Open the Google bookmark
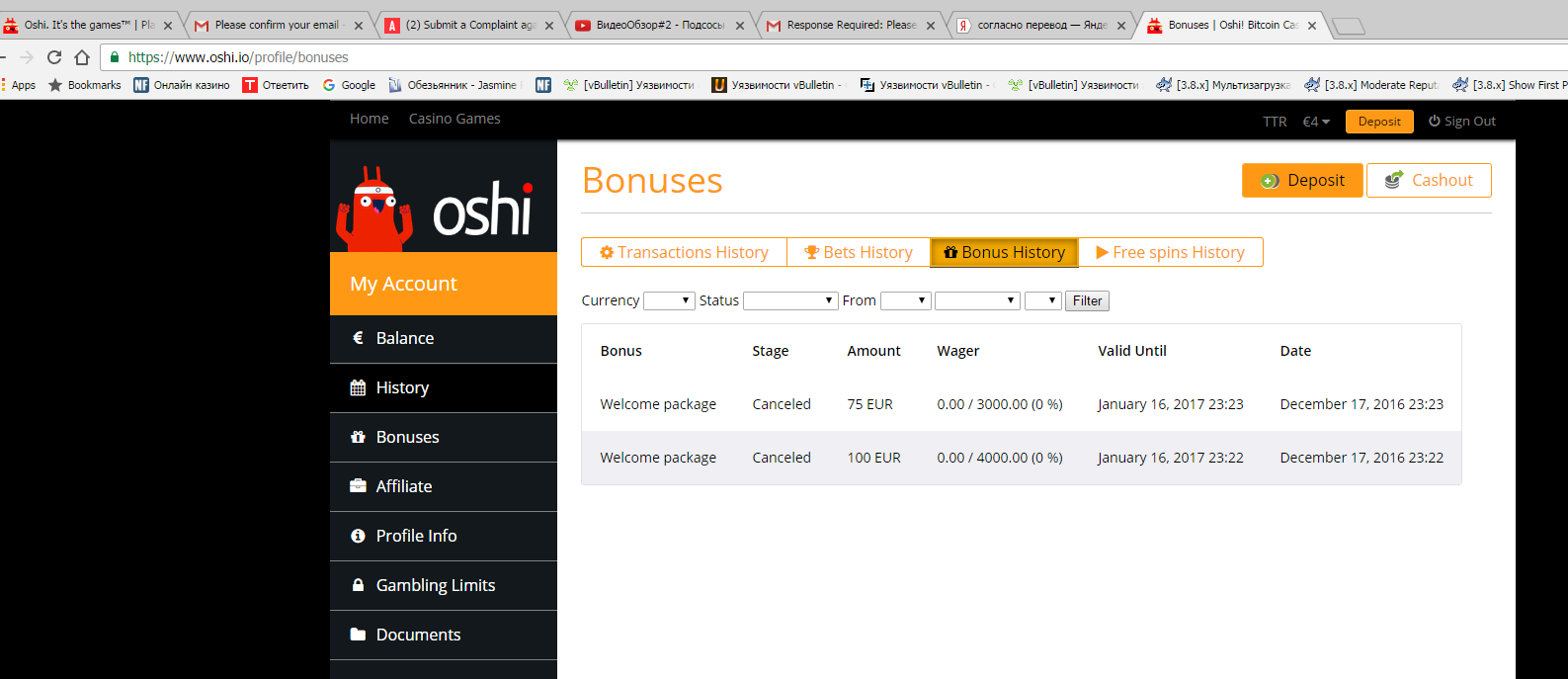 [x=349, y=85]
